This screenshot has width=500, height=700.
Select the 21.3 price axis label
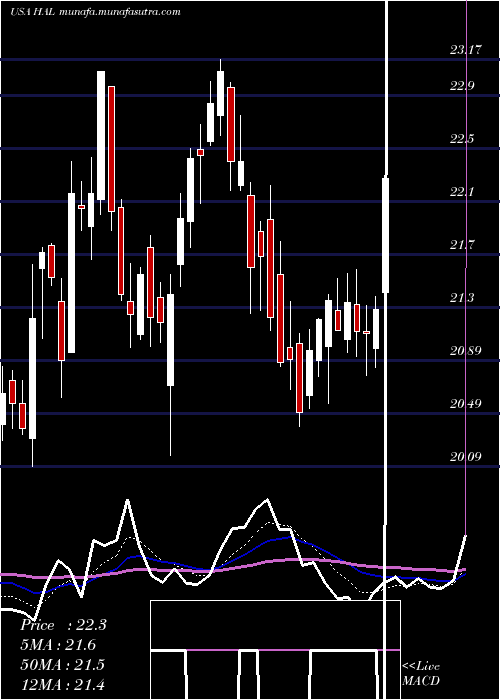tap(462, 298)
